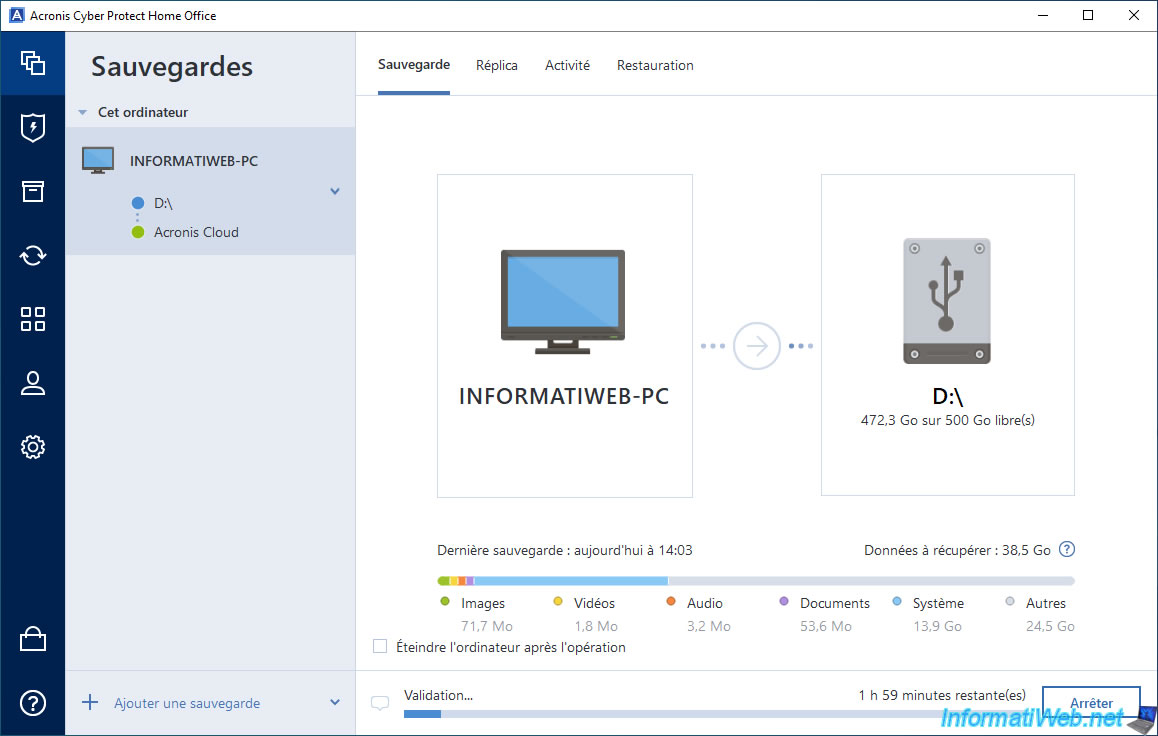
Task: Open the Ajouter une sauvegarde dropdown arrow
Action: tap(335, 702)
